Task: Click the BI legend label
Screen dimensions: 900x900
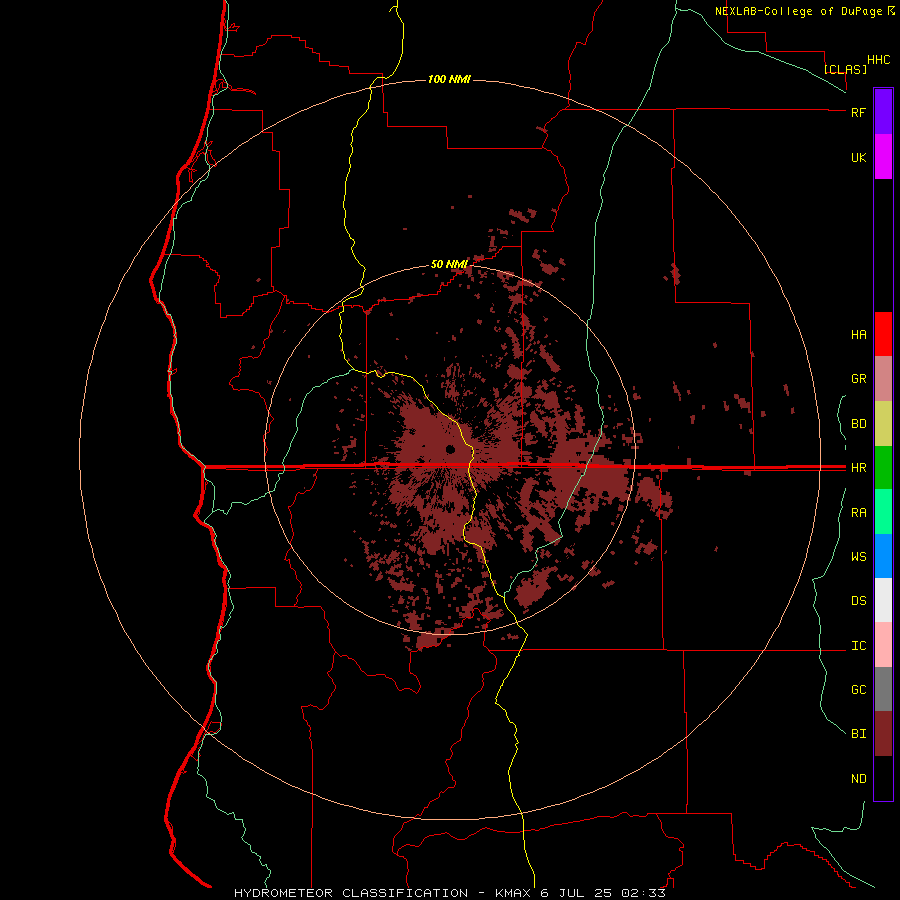Action: click(858, 734)
